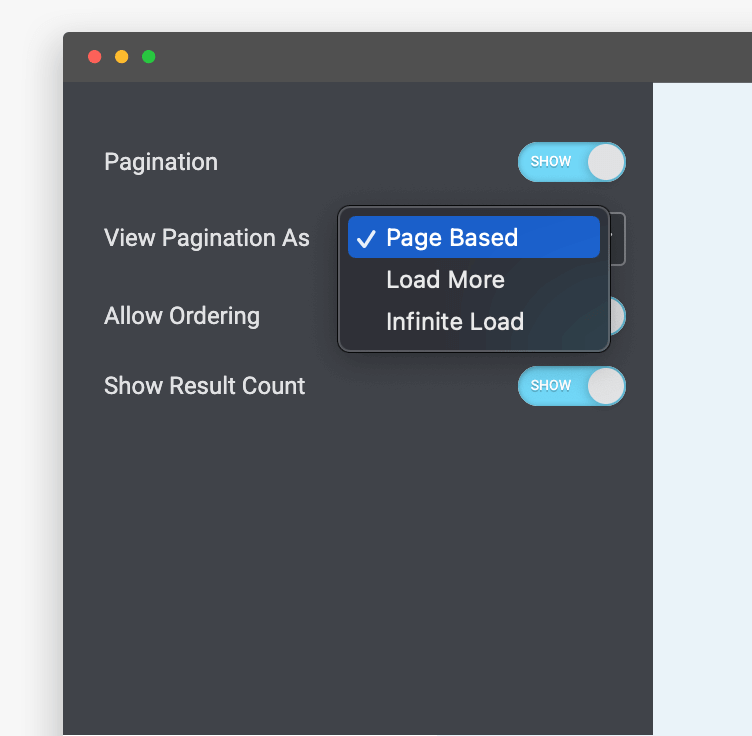Click the View Pagination As label
Viewport: 752px width, 736px height.
(207, 238)
